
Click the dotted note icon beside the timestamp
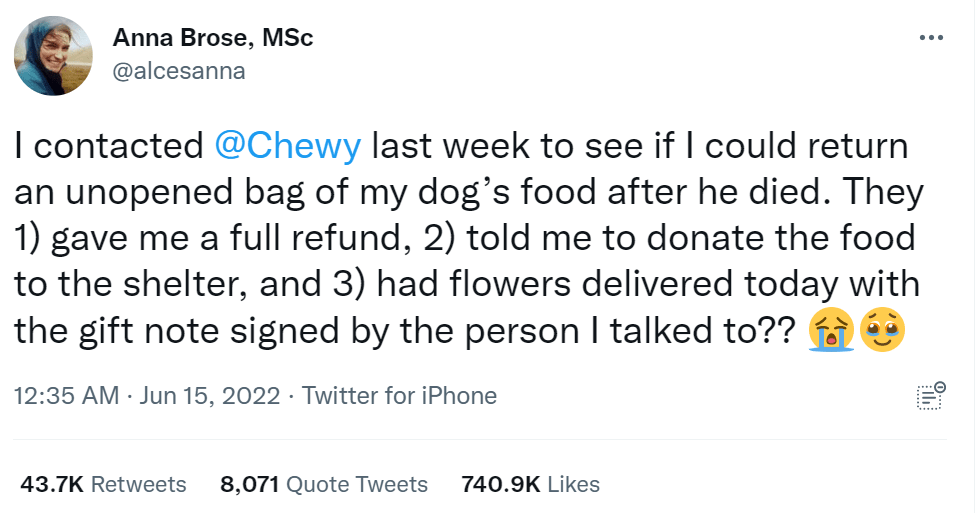(930, 396)
